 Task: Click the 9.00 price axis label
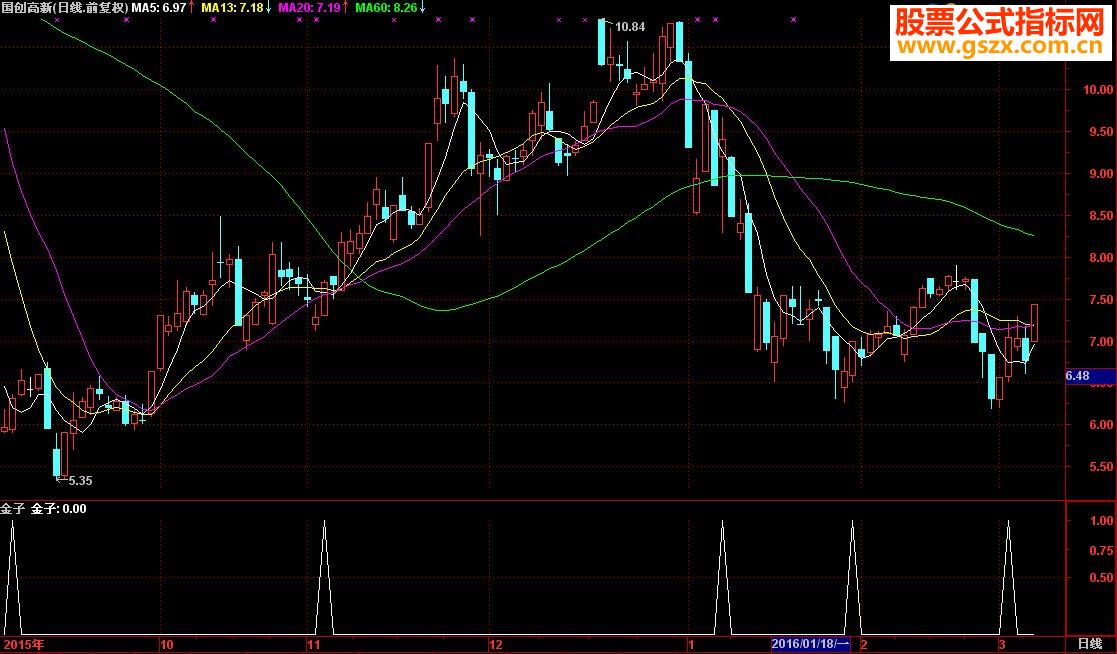(x=1101, y=174)
